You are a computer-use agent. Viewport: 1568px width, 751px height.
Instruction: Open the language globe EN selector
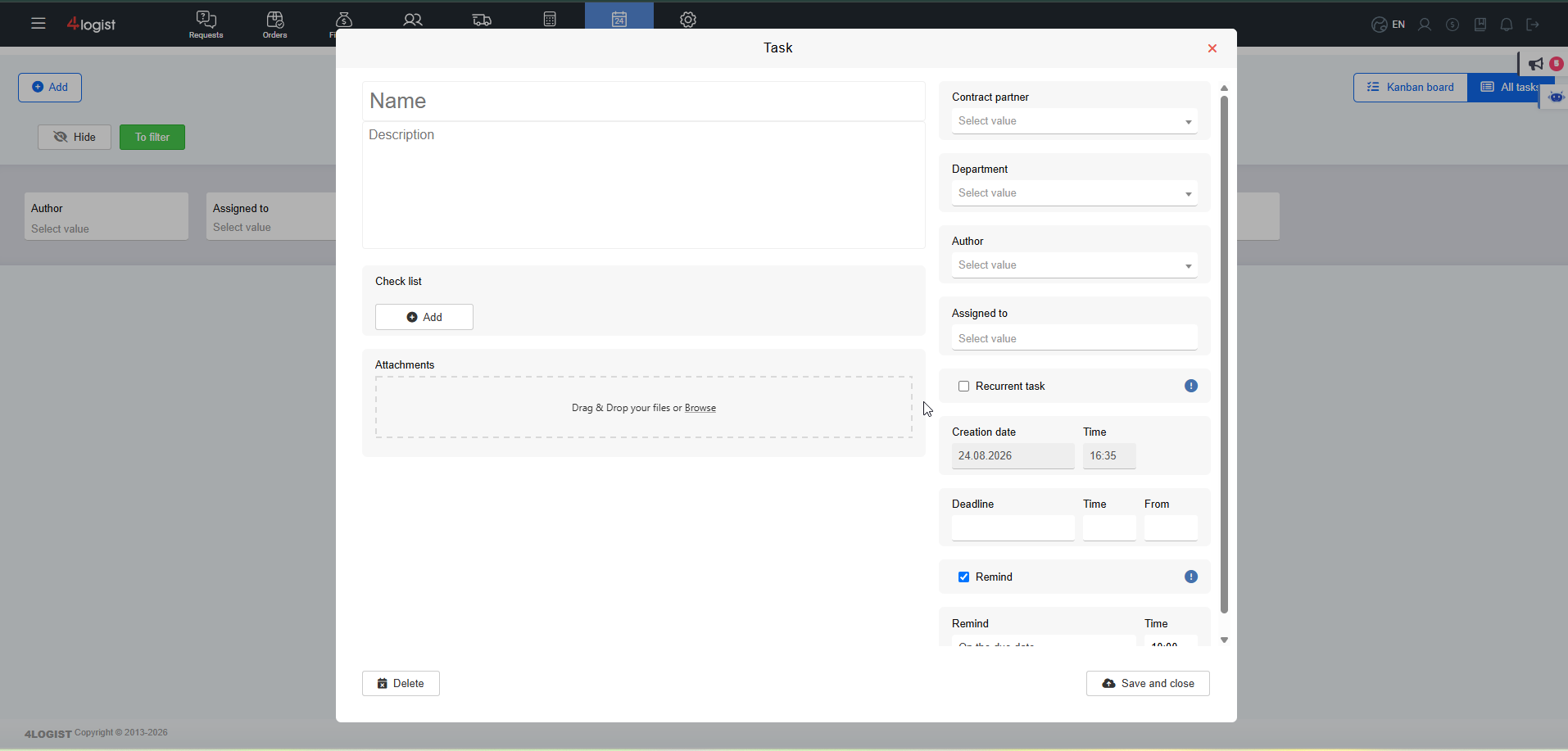pyautogui.click(x=1389, y=25)
